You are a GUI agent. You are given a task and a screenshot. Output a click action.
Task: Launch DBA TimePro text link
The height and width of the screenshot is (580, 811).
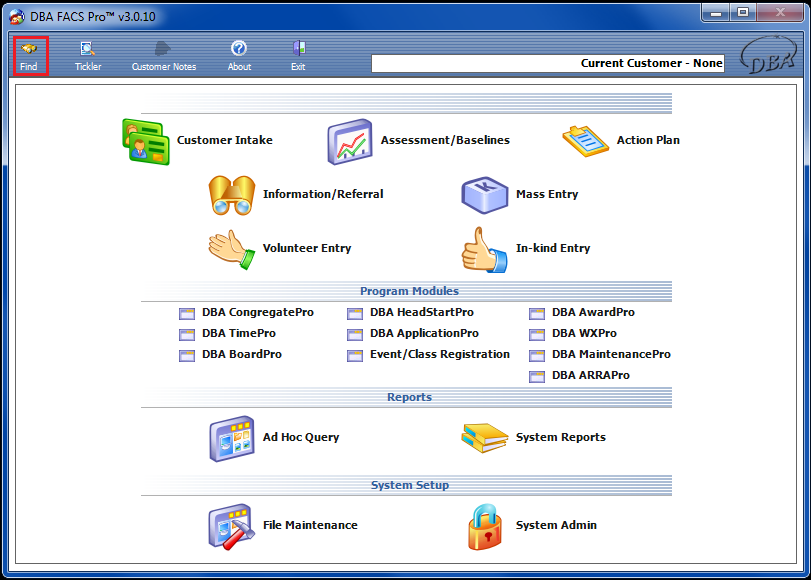click(x=239, y=333)
